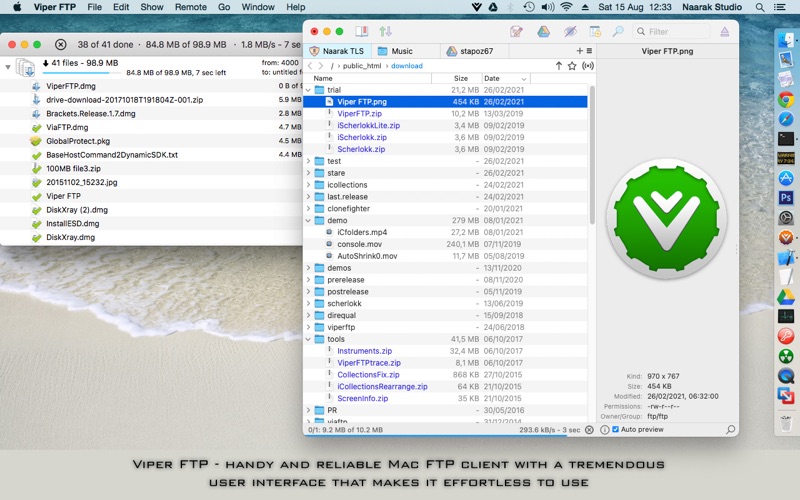This screenshot has width=800, height=500.
Task: Cancel all transfers in queue window
Action: [x=60, y=44]
